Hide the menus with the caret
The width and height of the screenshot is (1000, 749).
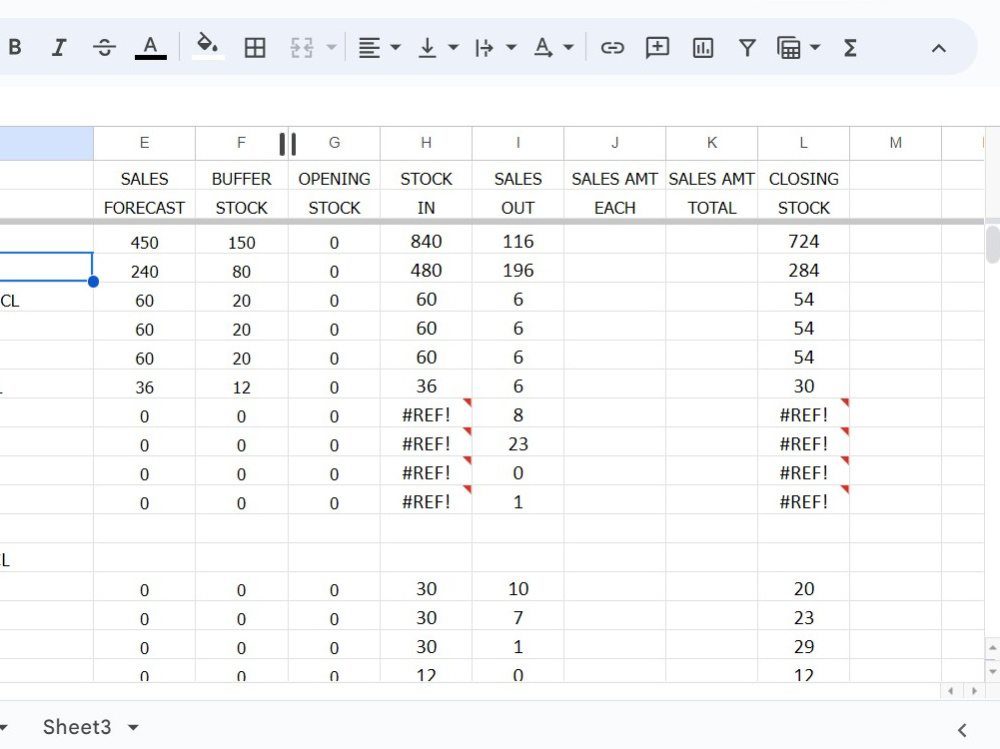pos(939,48)
